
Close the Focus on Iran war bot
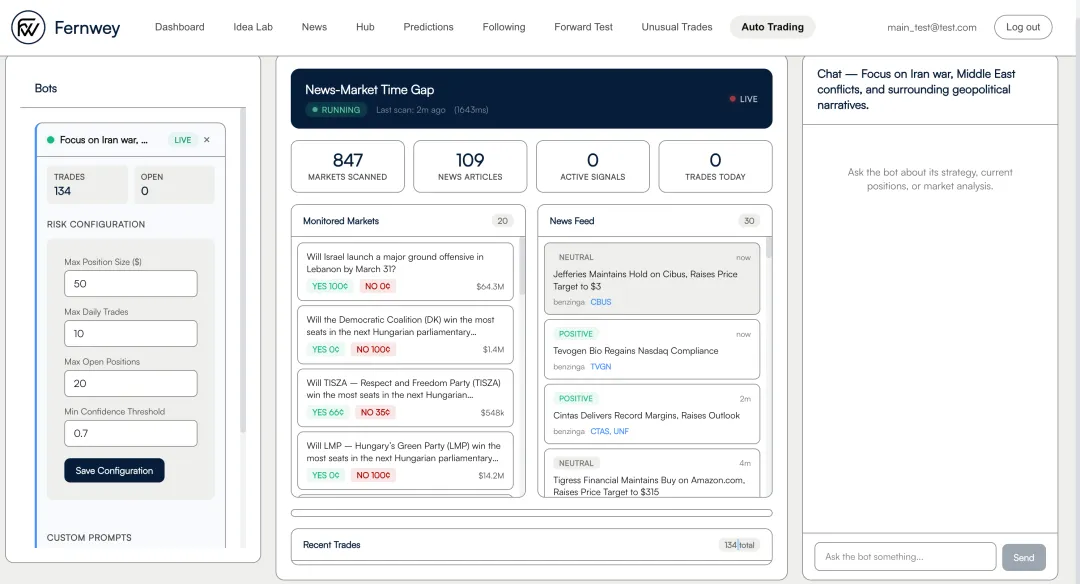207,140
